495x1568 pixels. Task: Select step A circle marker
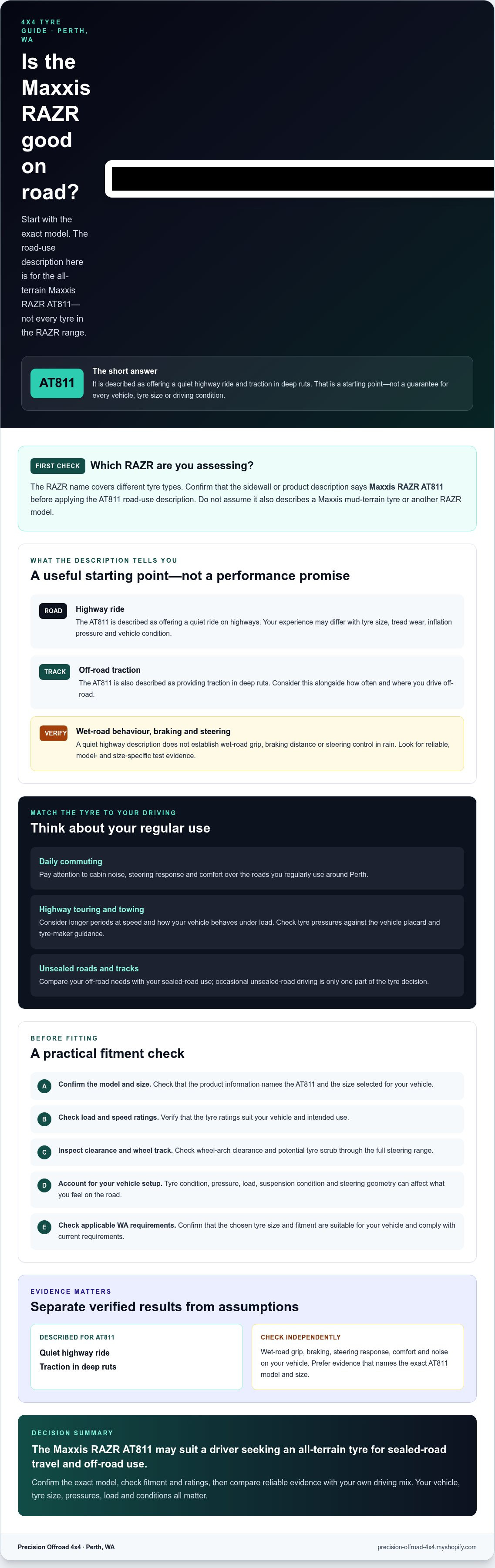(44, 1086)
